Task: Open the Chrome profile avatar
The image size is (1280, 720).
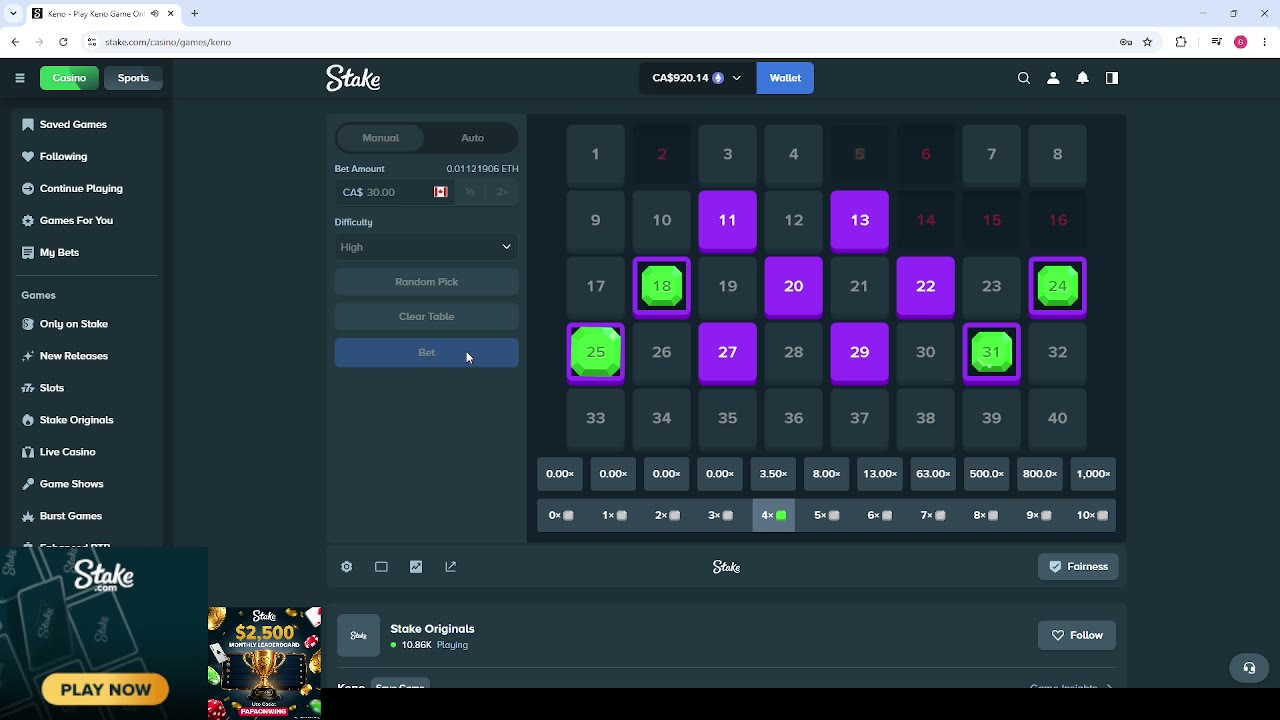Action: (x=1241, y=42)
